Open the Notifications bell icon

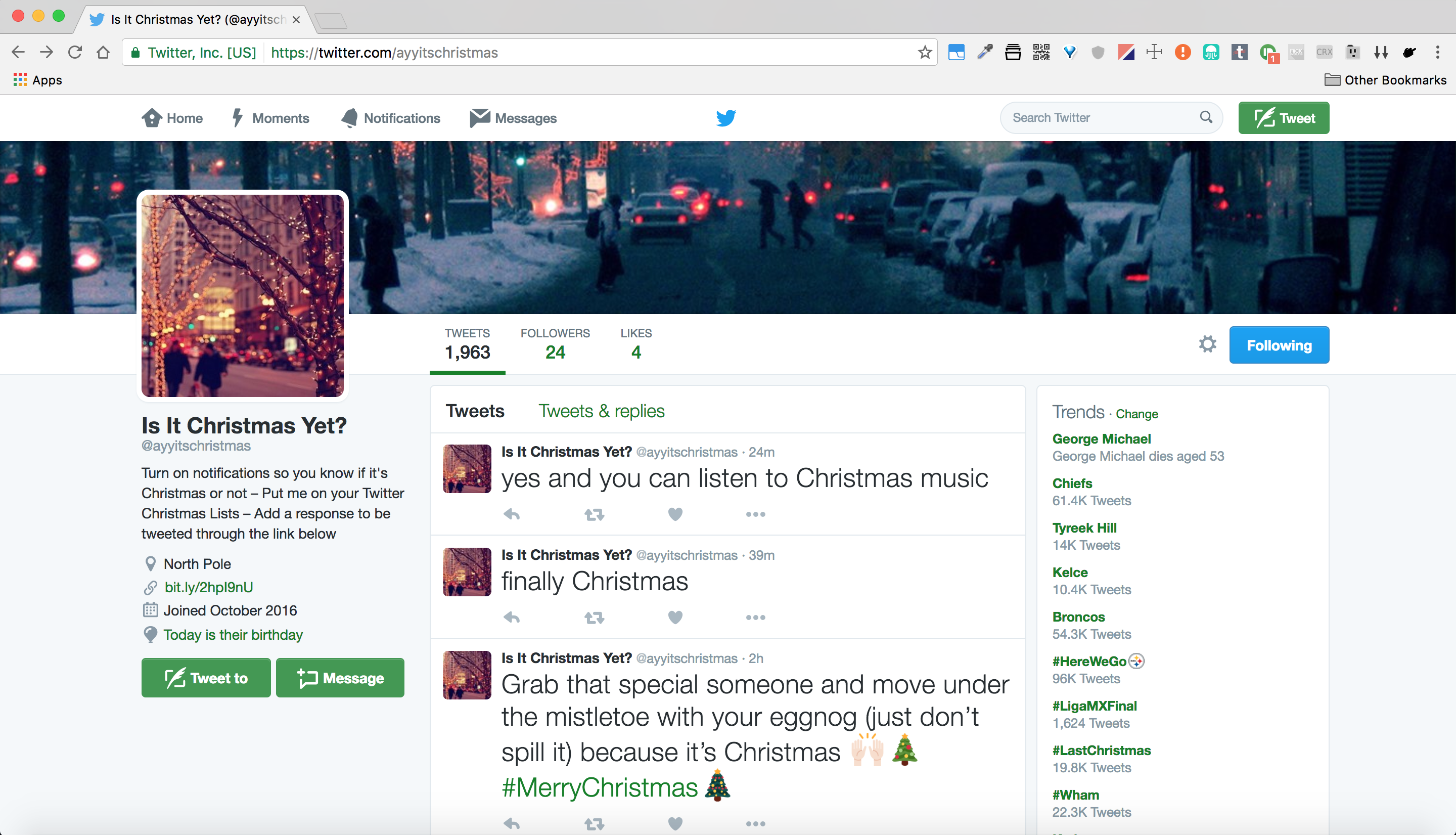350,117
